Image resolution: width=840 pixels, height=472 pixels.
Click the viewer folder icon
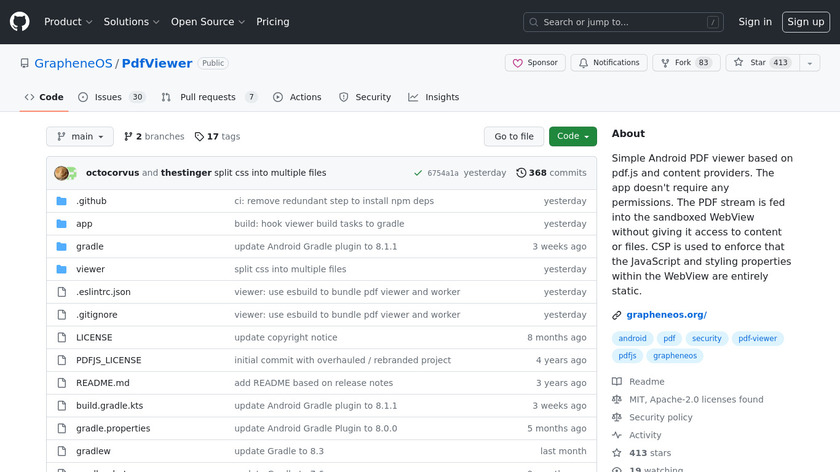click(62, 269)
